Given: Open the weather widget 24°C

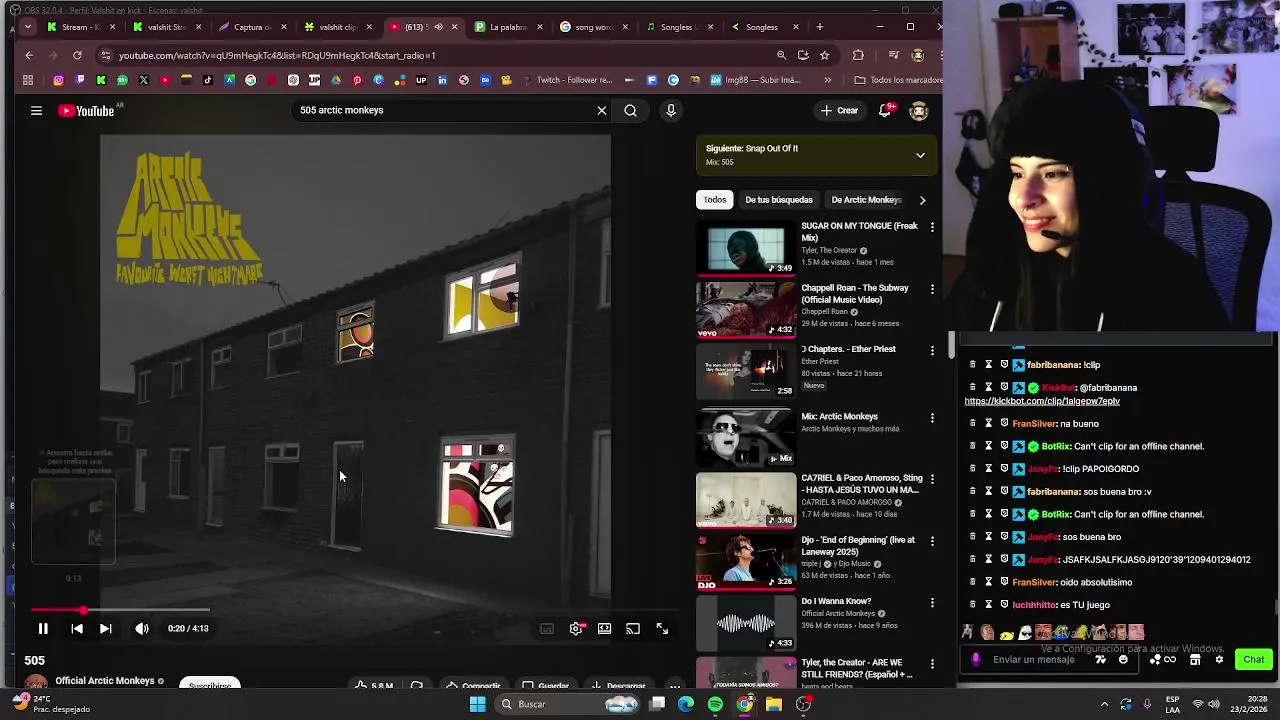Looking at the screenshot, I should click(x=52, y=704).
